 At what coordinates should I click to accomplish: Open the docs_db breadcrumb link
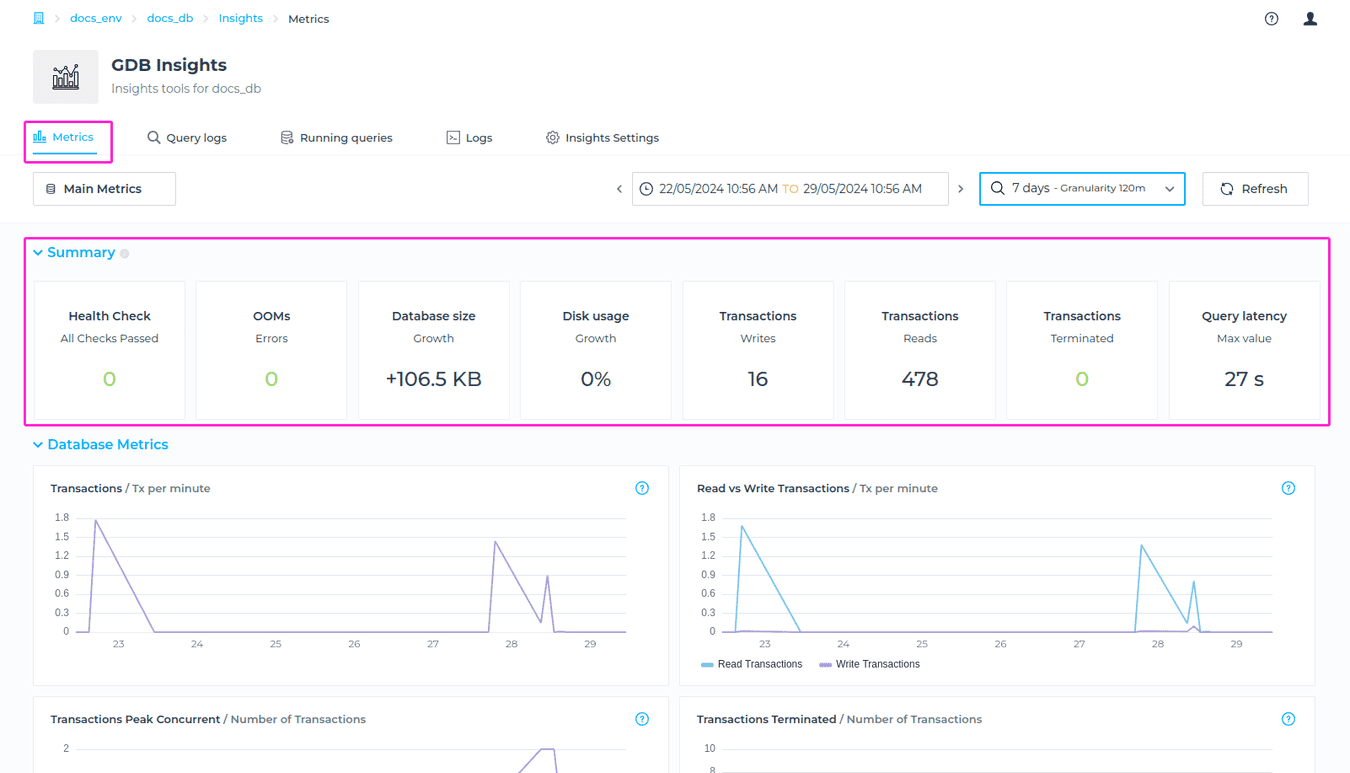170,18
